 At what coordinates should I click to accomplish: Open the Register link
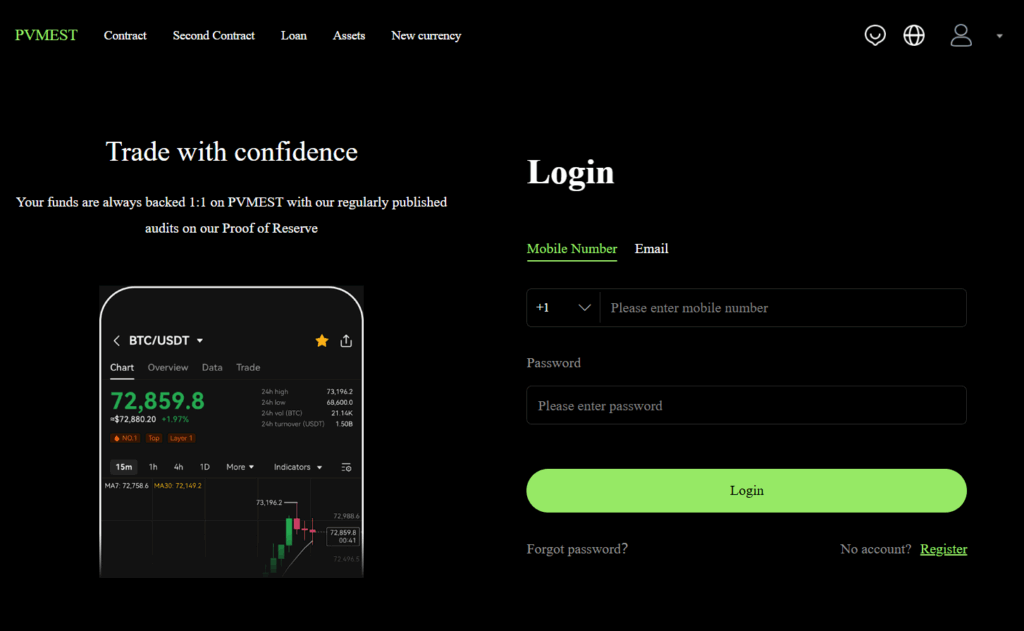[943, 549]
